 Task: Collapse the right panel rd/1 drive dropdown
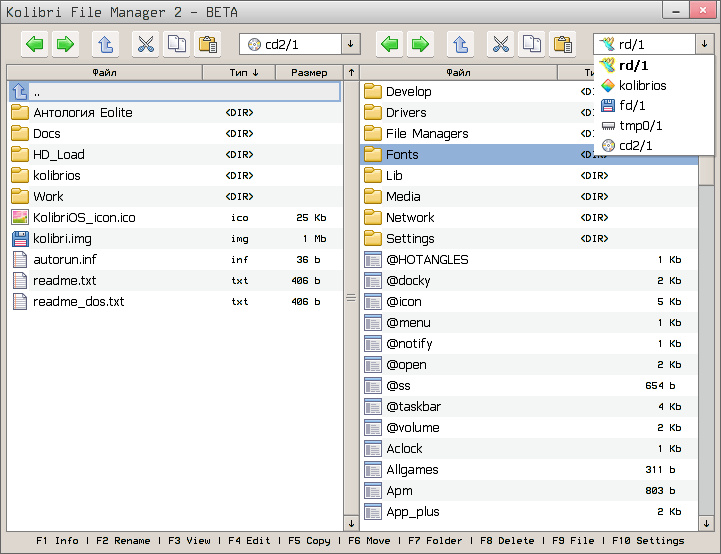(704, 44)
